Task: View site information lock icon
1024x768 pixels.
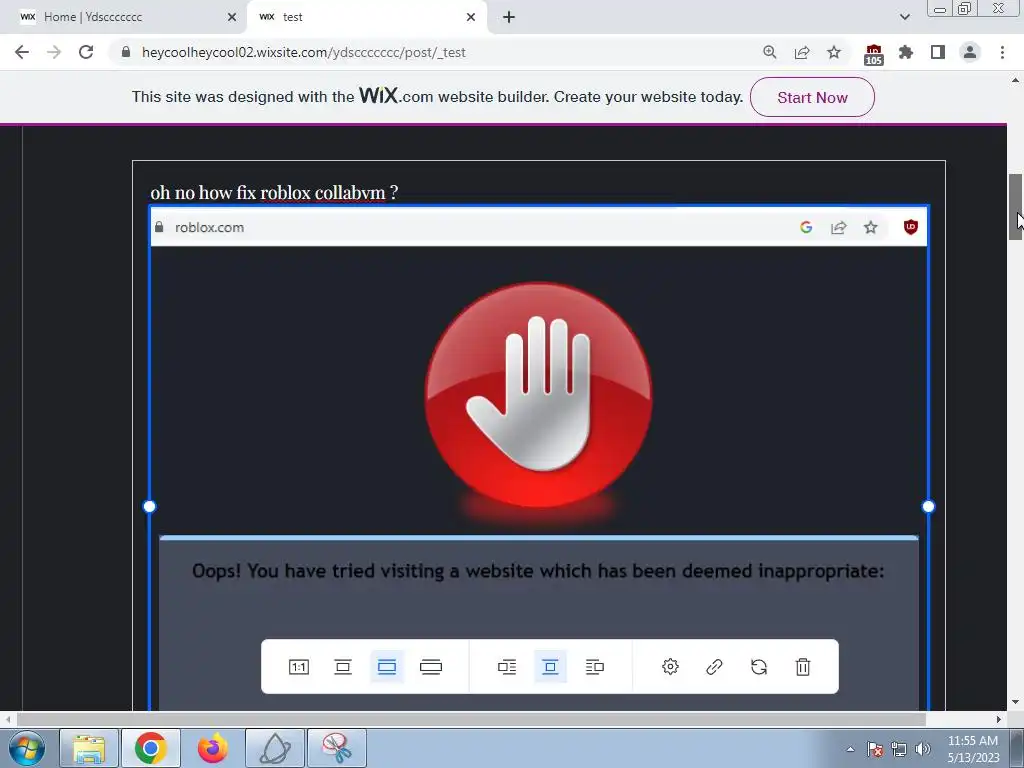Action: 126,52
